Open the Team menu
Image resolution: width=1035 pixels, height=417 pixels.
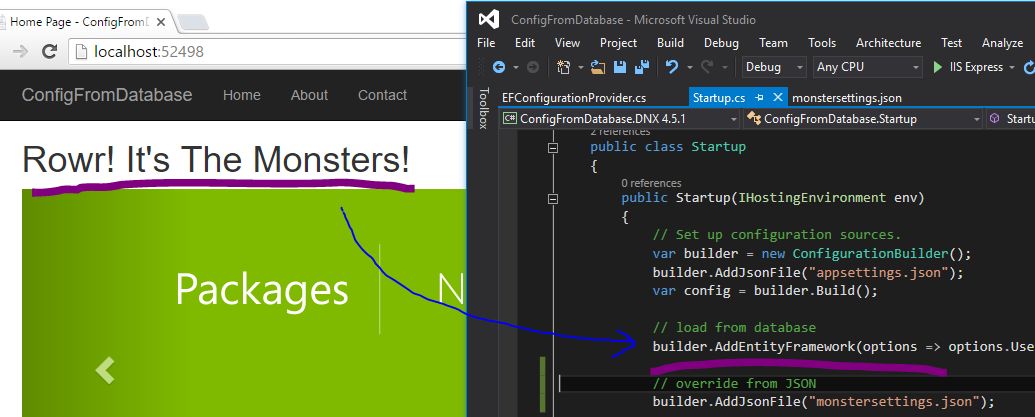point(773,43)
